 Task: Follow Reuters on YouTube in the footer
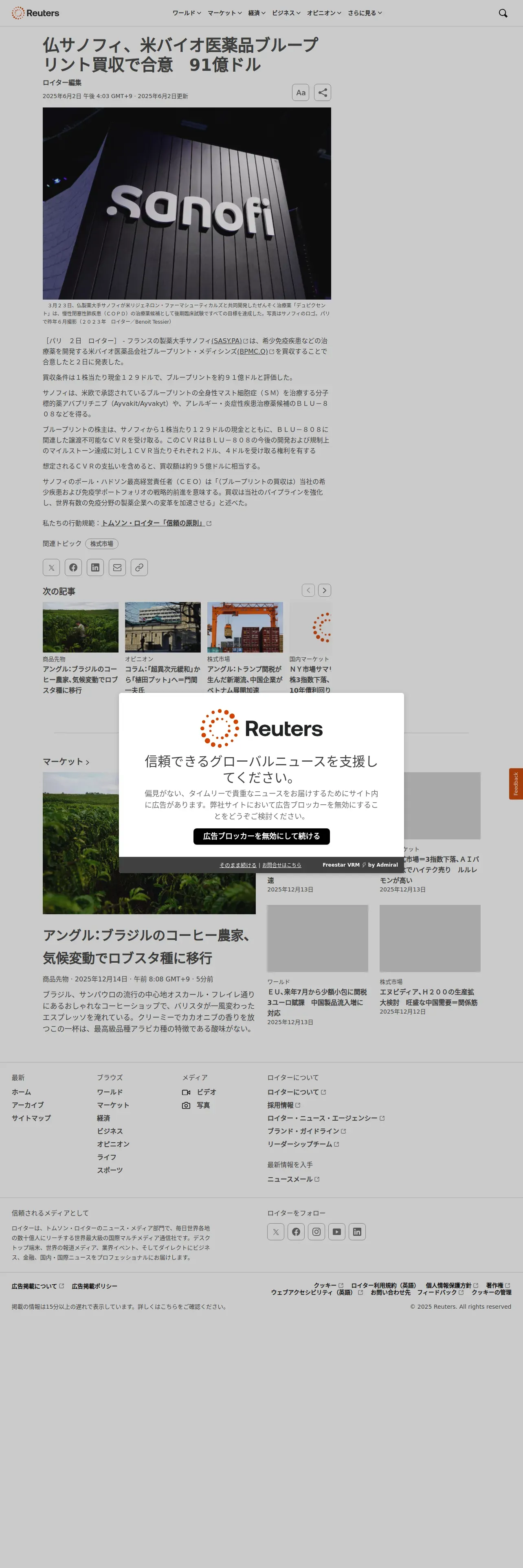click(337, 1231)
